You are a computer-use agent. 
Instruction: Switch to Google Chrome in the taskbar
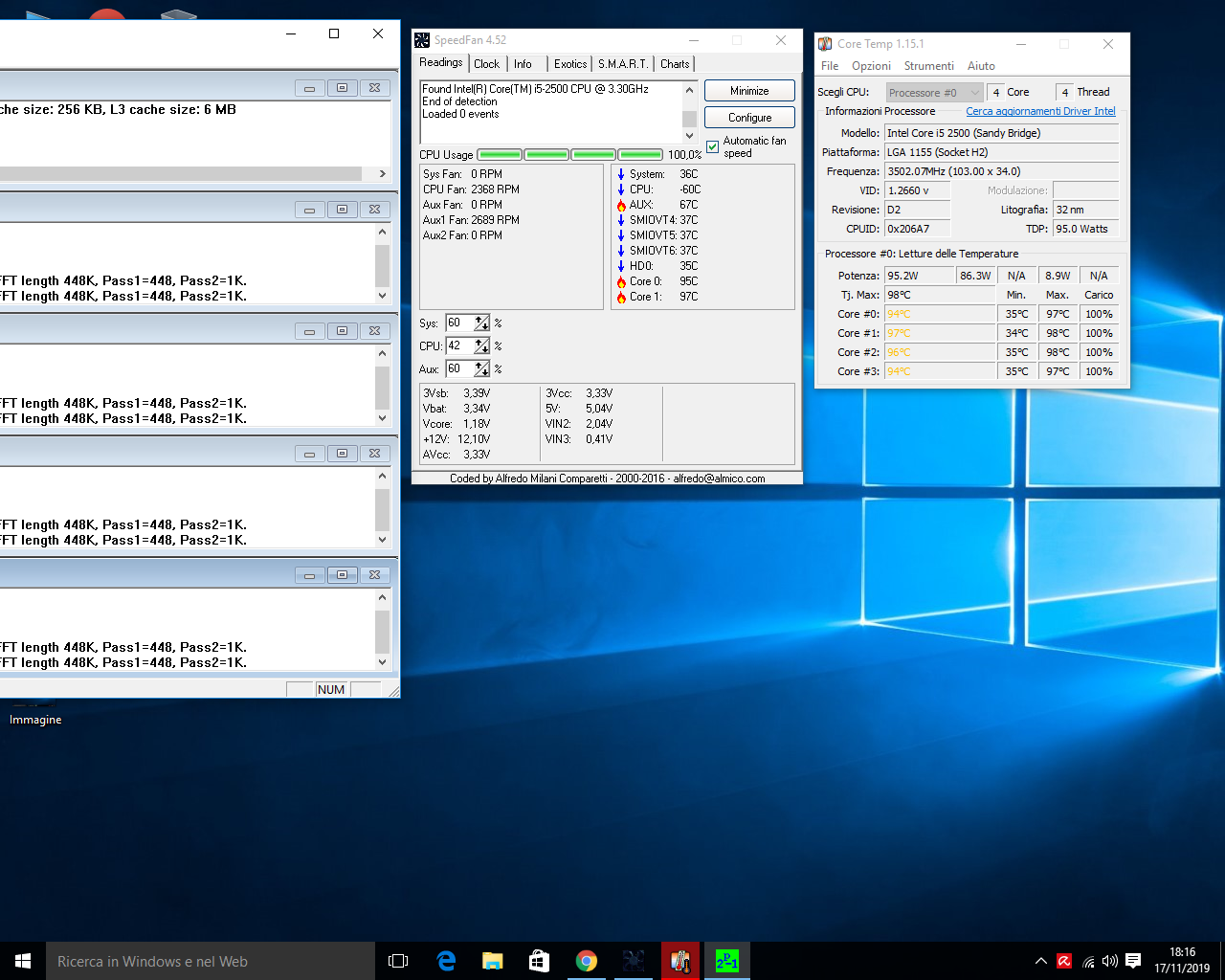point(587,961)
